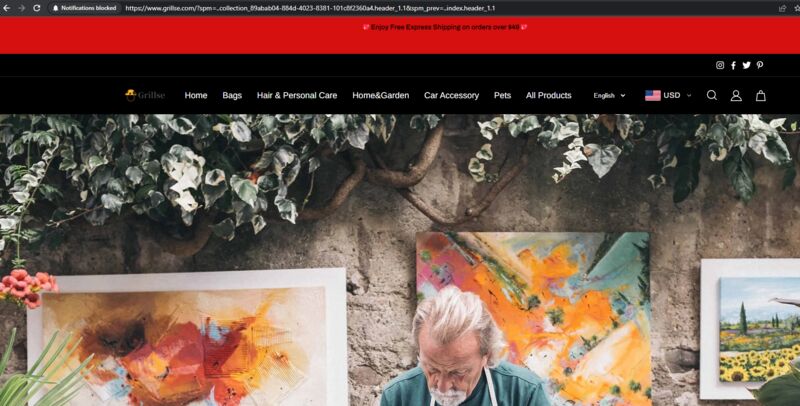Open the user account icon
The width and height of the screenshot is (800, 406).
(x=736, y=95)
